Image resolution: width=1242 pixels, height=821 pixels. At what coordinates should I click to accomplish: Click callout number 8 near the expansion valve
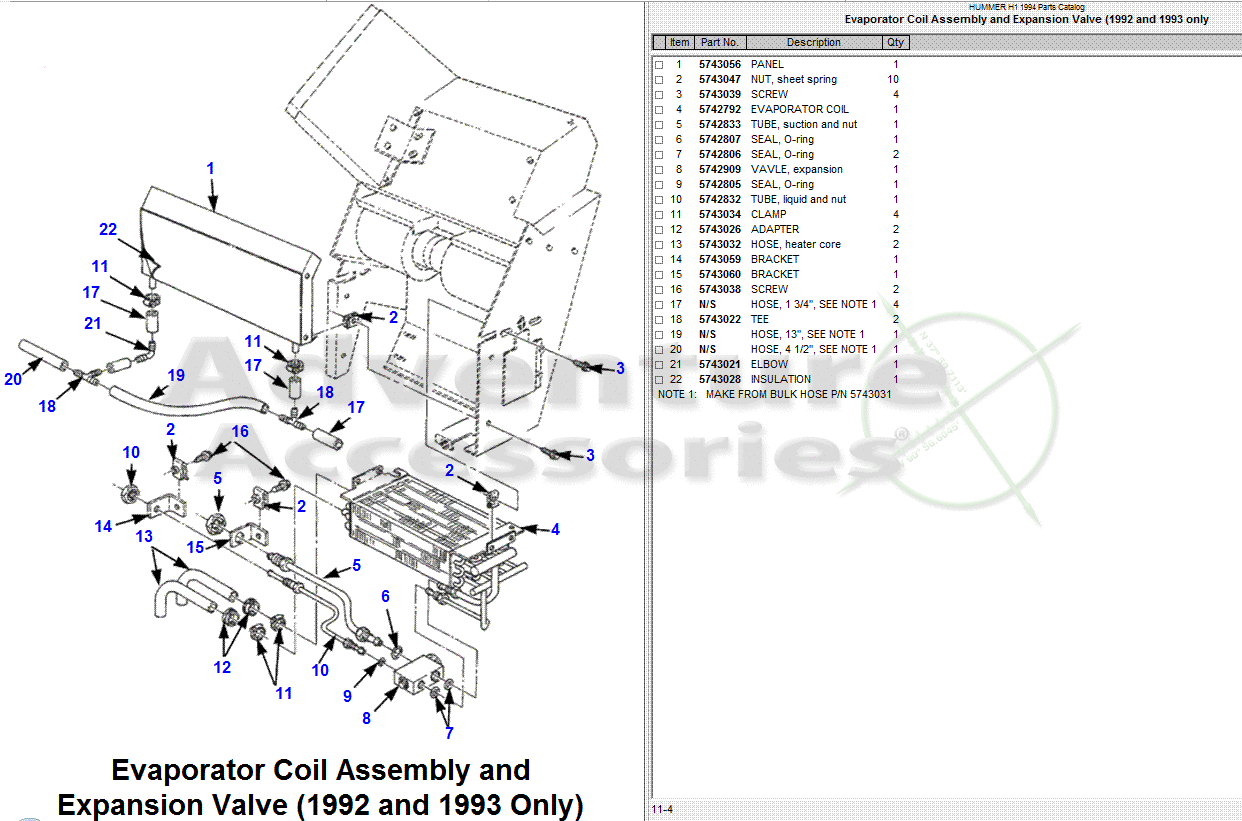(x=366, y=718)
